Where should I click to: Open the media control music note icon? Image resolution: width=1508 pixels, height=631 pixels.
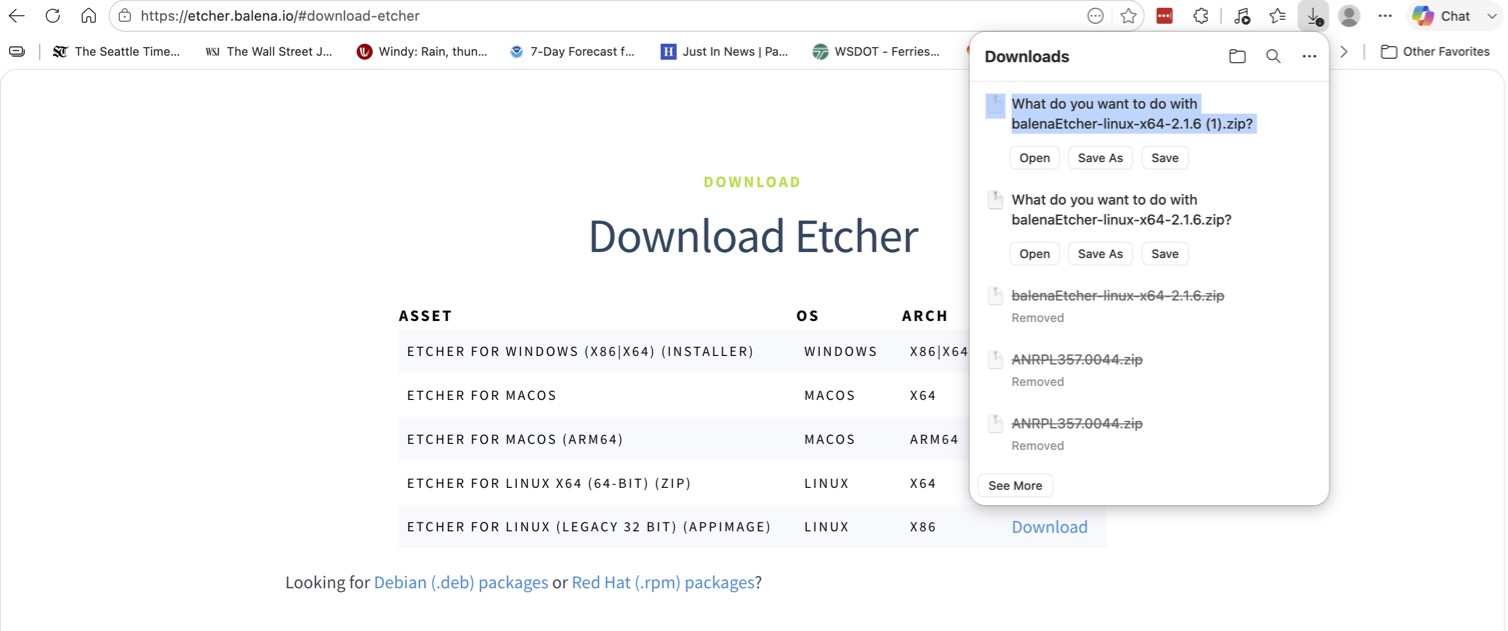pos(1242,16)
